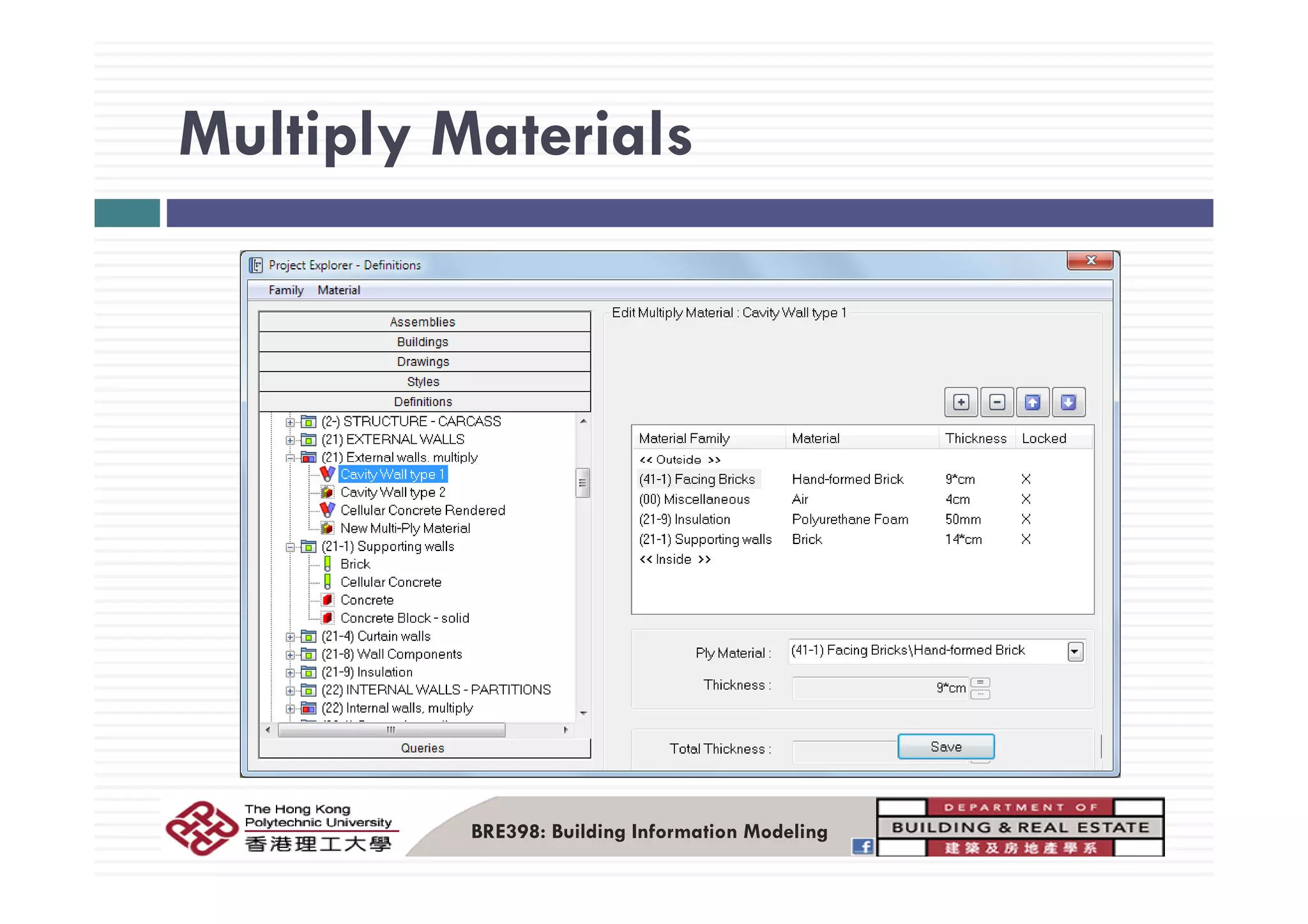Viewport: 1308px width, 924px height.
Task: Click the External walls, multiply folder icon
Action: [x=308, y=457]
